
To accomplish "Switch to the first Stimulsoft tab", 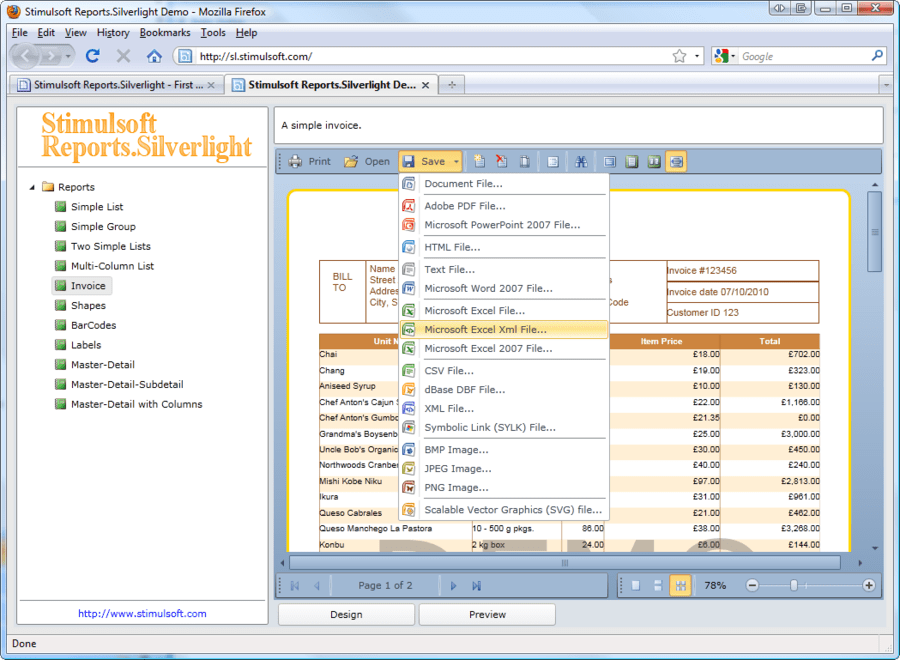I will click(x=117, y=85).
